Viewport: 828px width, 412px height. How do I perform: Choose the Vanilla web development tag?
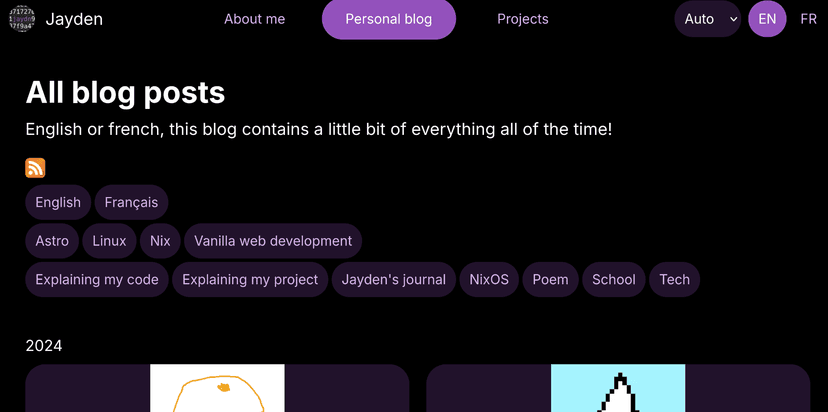(273, 241)
